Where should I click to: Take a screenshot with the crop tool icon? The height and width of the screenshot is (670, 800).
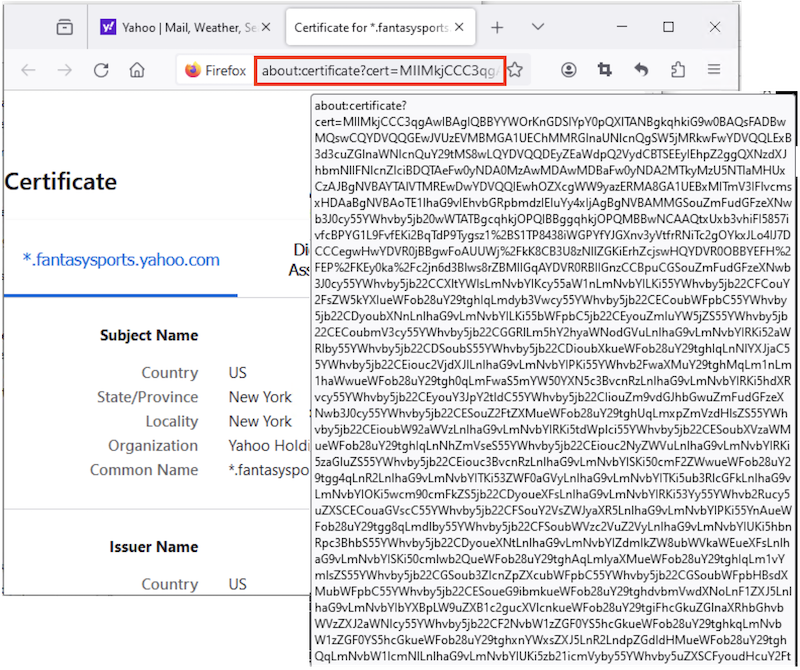point(608,70)
